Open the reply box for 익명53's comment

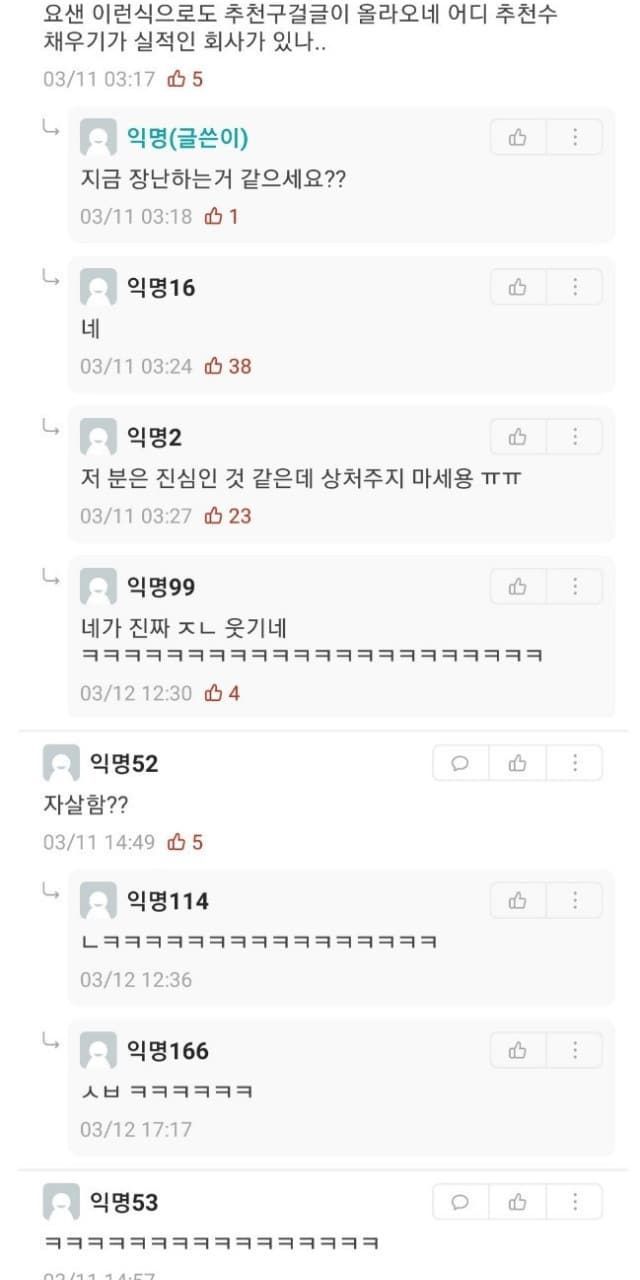pos(460,1202)
